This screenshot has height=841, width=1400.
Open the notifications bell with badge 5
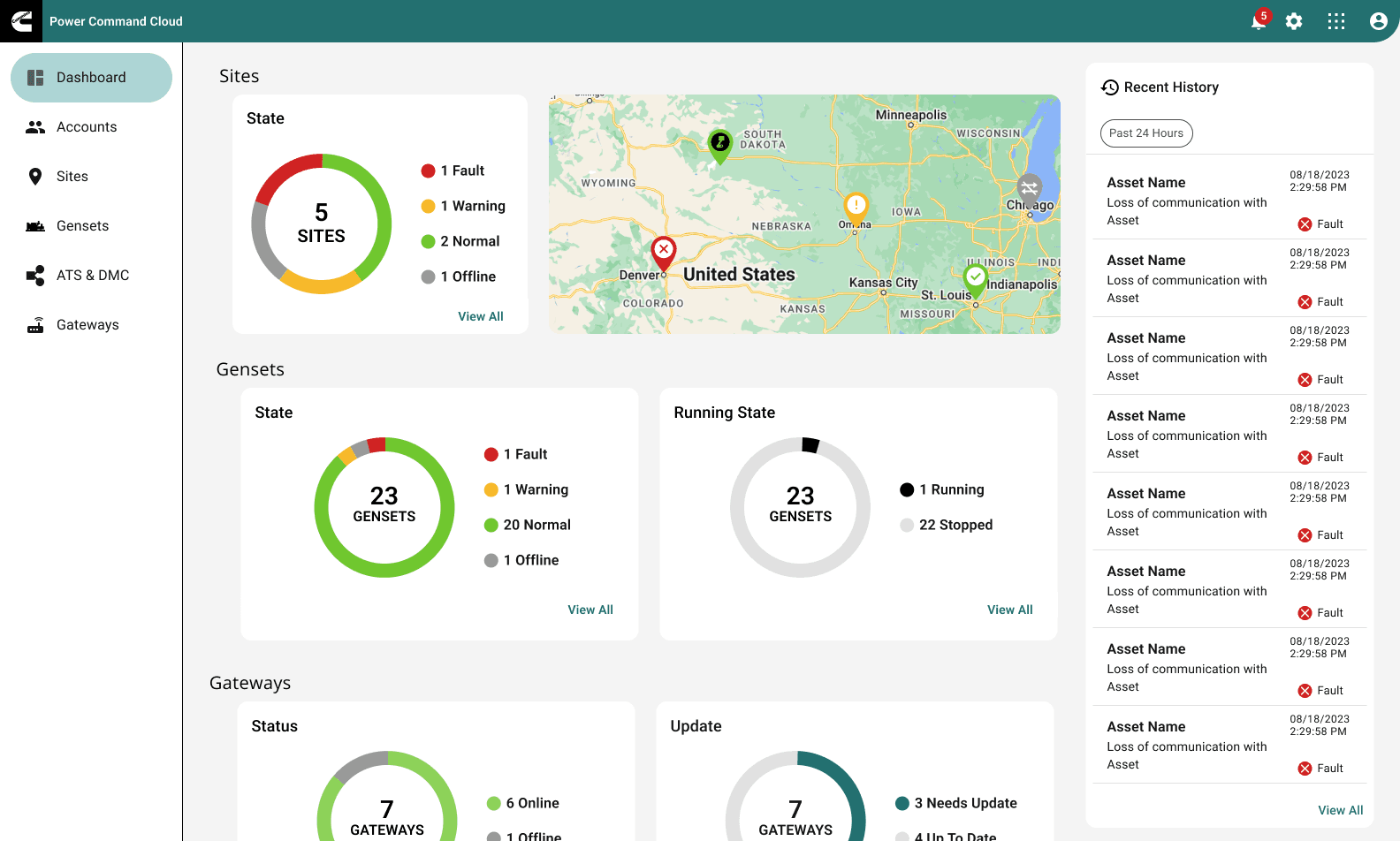pyautogui.click(x=1259, y=21)
